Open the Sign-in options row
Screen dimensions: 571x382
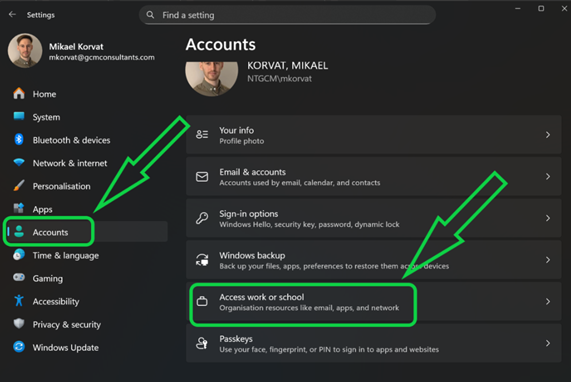[x=374, y=218]
